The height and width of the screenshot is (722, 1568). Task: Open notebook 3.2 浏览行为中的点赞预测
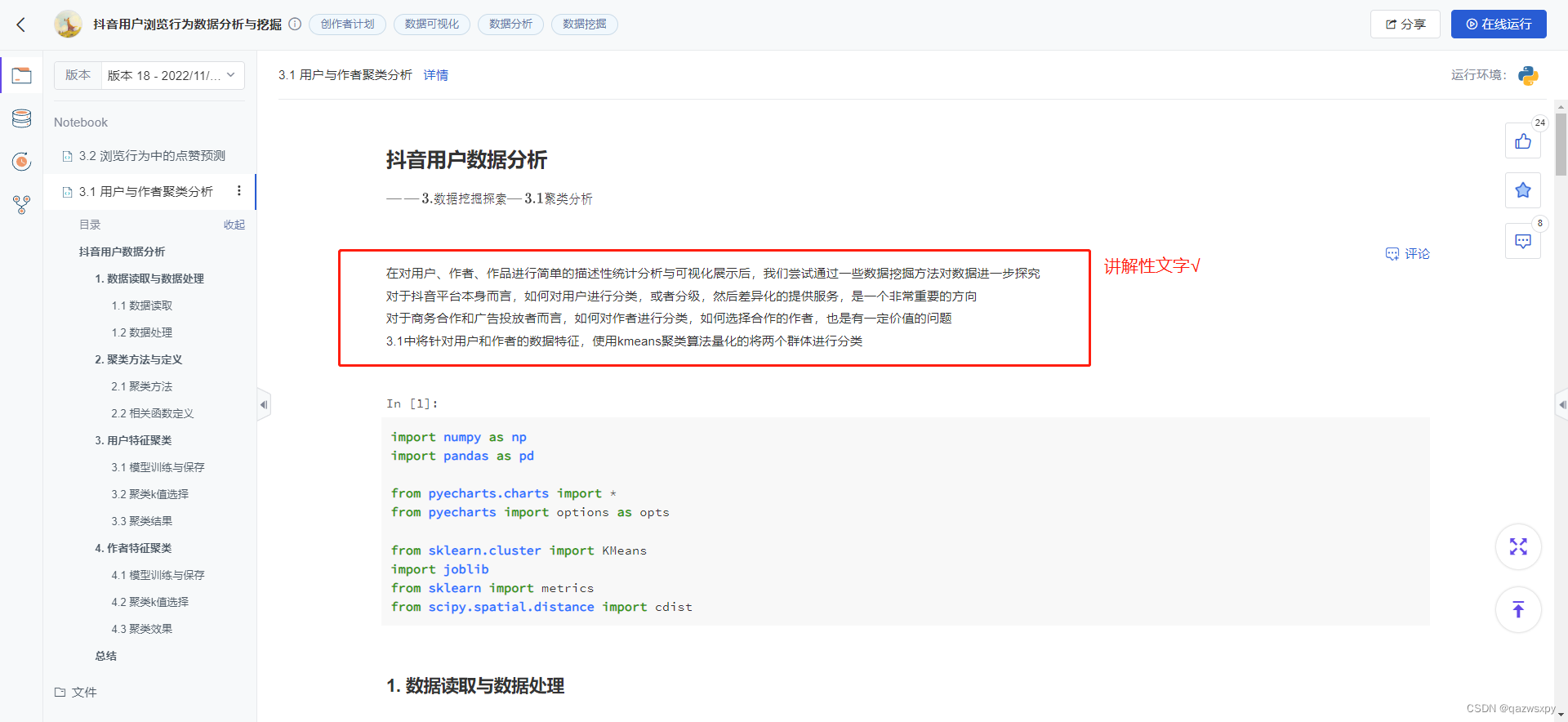point(151,156)
